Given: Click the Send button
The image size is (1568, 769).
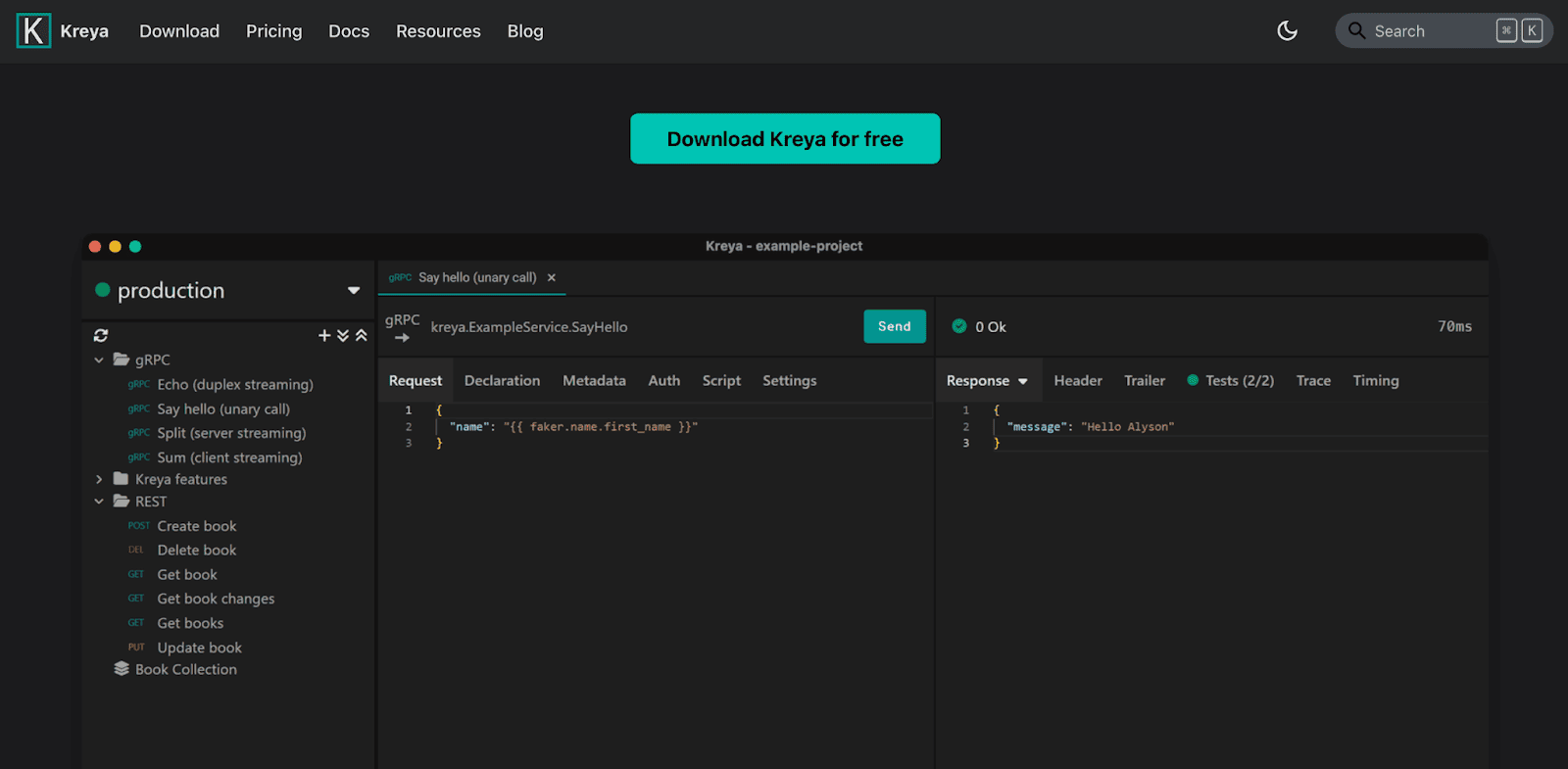Looking at the screenshot, I should click(894, 326).
